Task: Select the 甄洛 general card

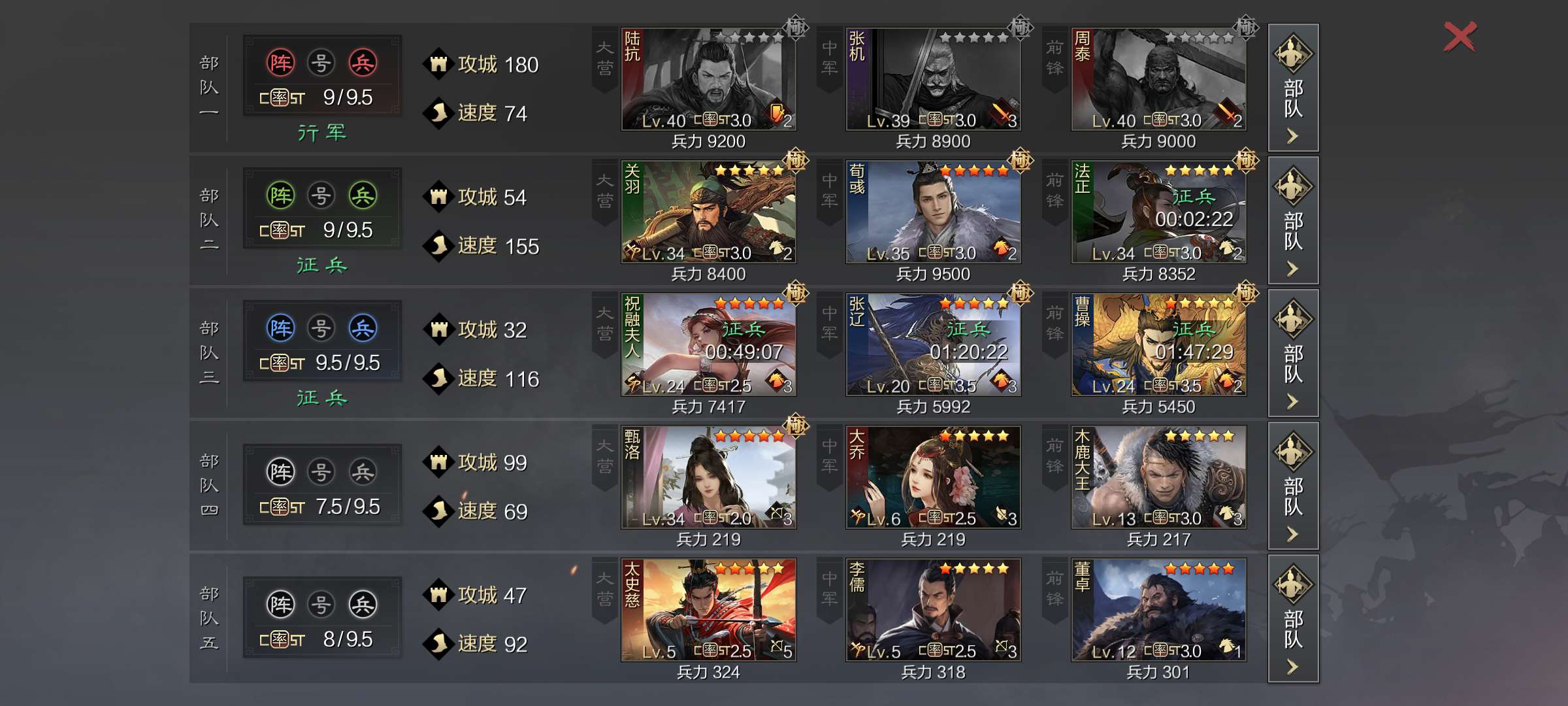Action: pos(708,477)
